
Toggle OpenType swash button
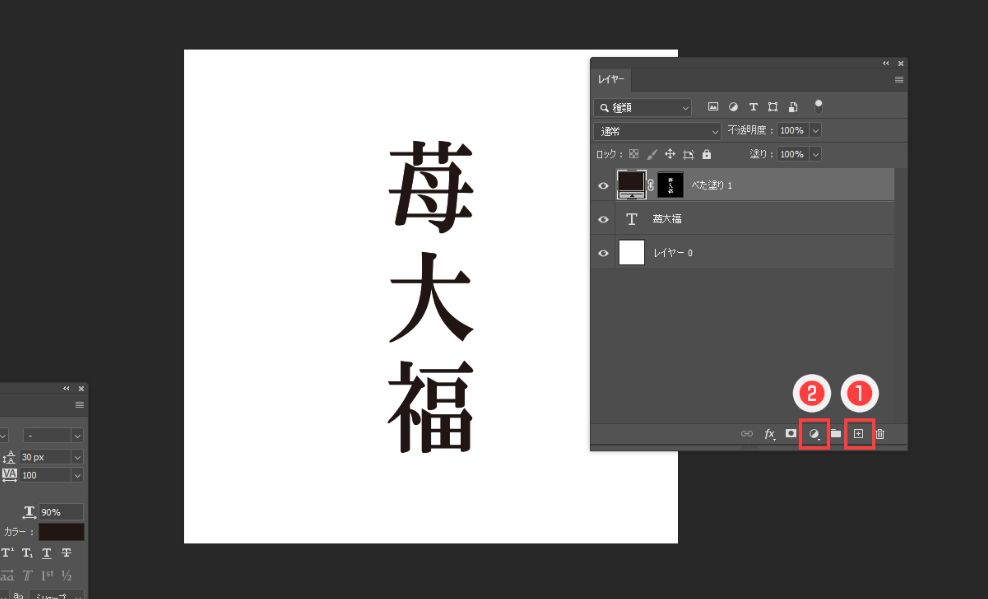(x=27, y=575)
